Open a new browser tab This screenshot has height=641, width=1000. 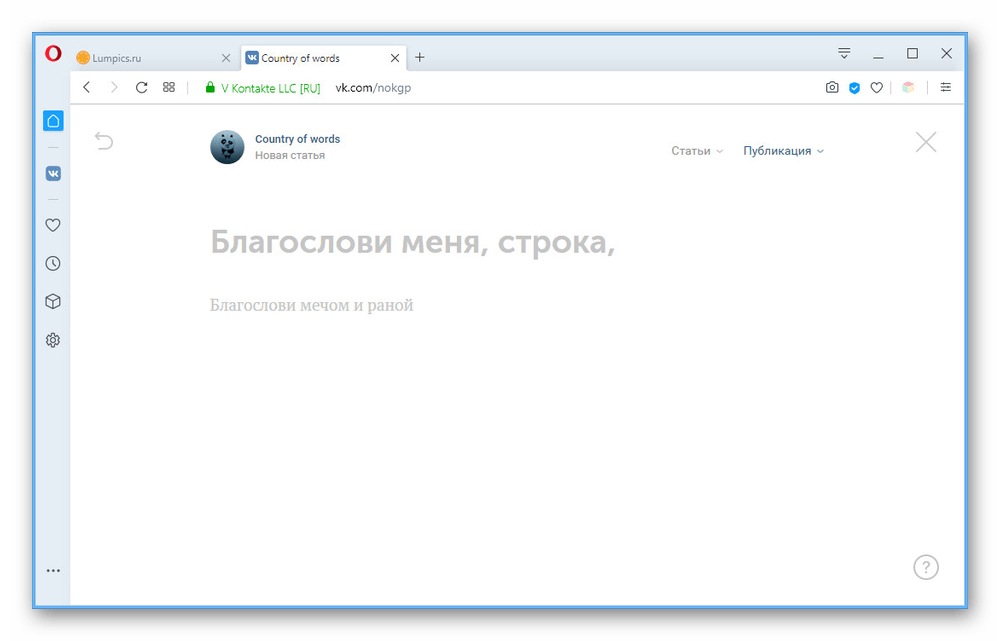[420, 57]
